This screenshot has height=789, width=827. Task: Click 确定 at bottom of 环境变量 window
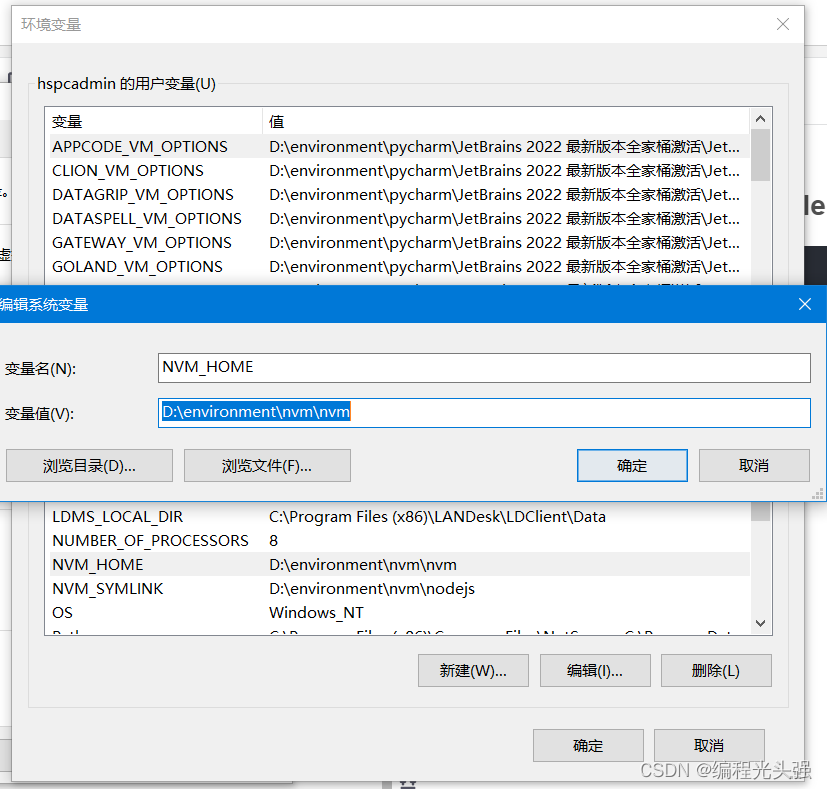point(588,745)
